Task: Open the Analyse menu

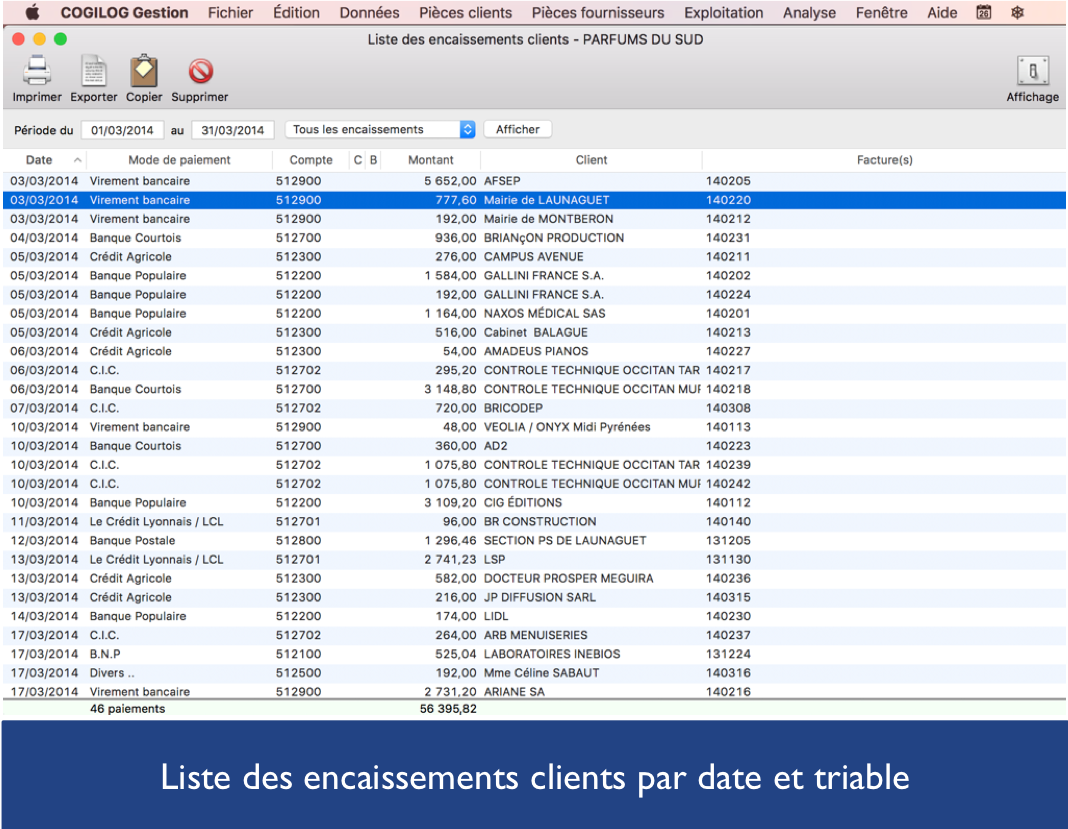Action: point(809,12)
